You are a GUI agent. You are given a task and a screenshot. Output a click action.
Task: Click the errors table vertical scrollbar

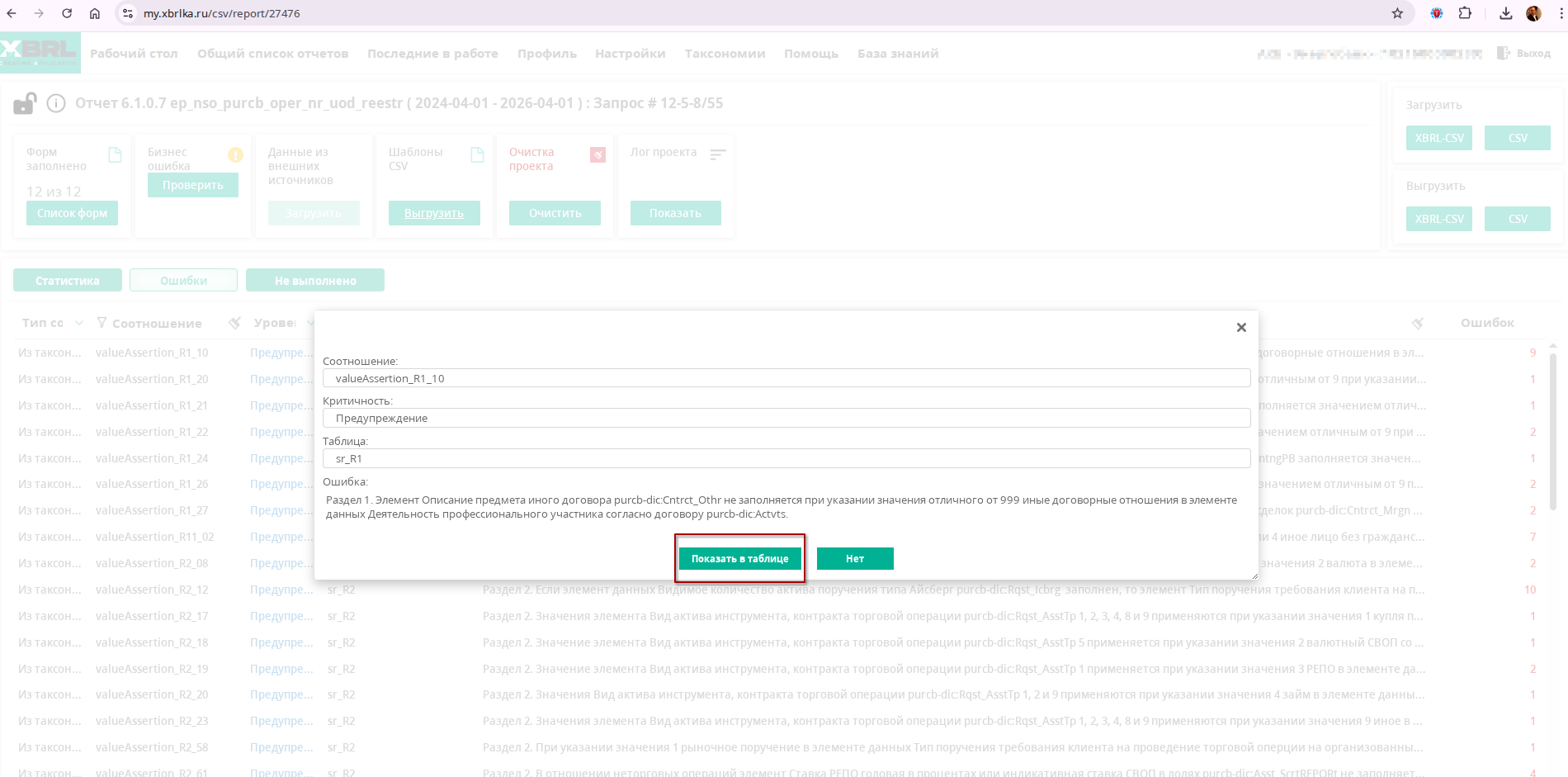(x=1552, y=429)
